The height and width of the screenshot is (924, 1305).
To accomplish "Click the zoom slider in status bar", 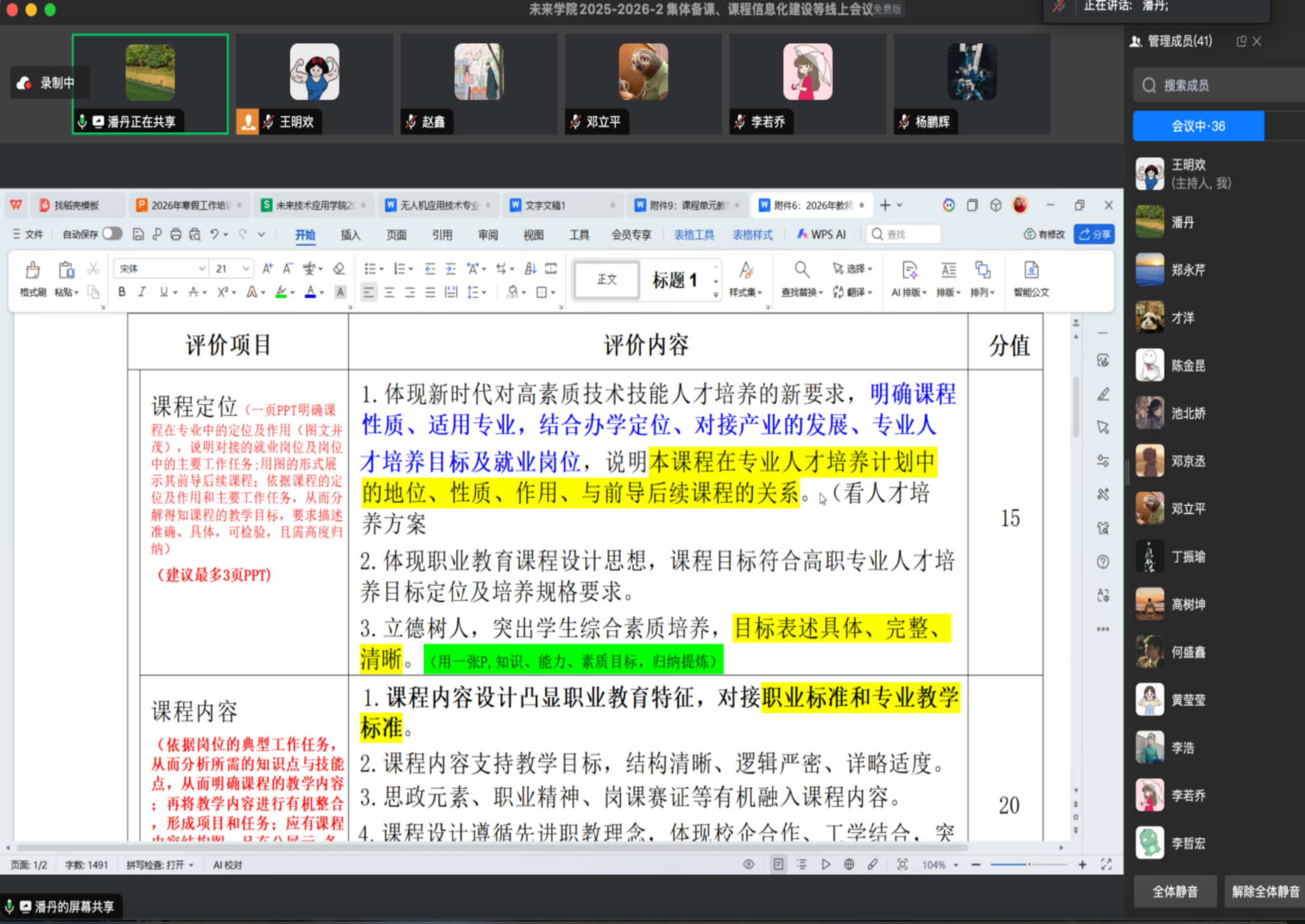I will 1028,865.
